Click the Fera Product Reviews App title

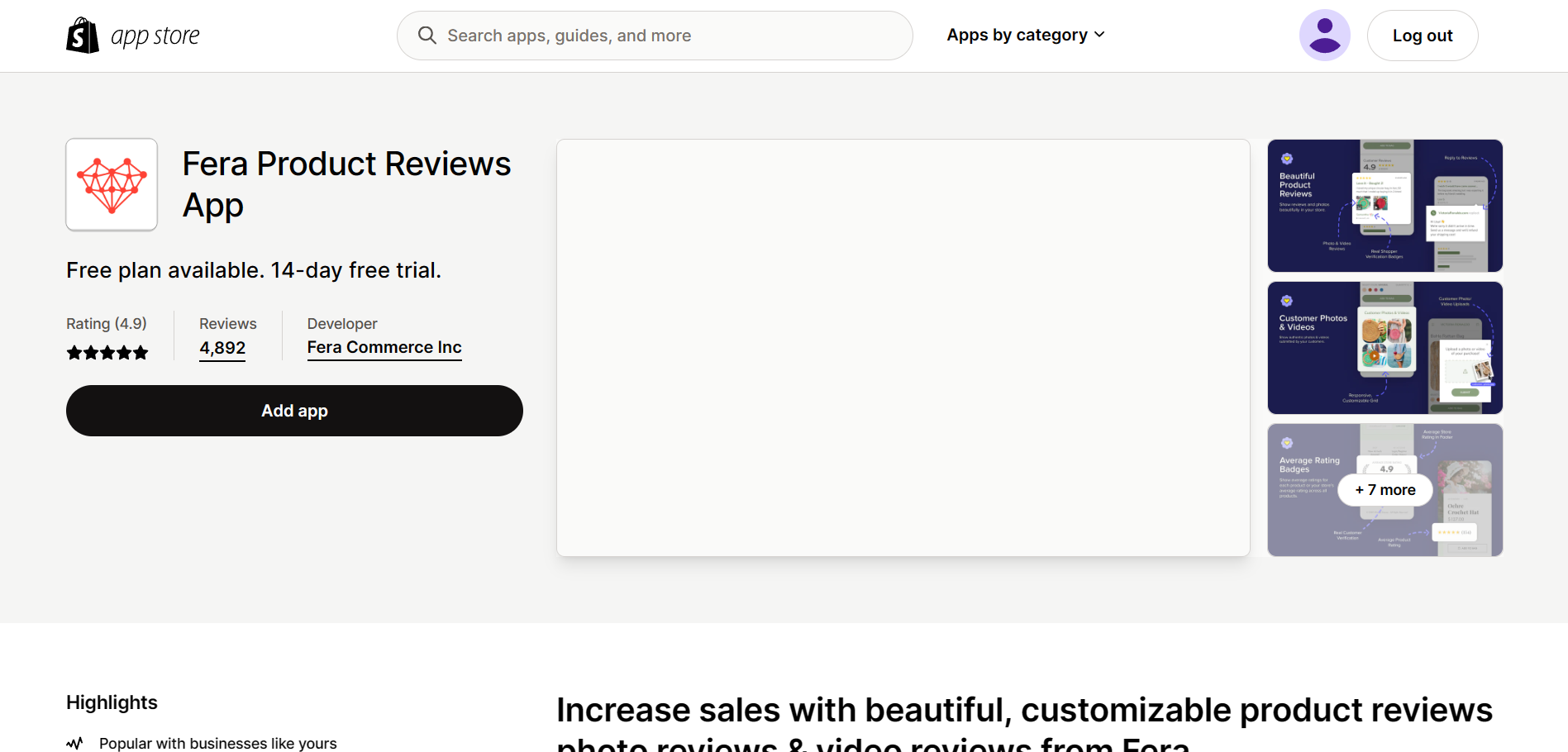point(347,184)
